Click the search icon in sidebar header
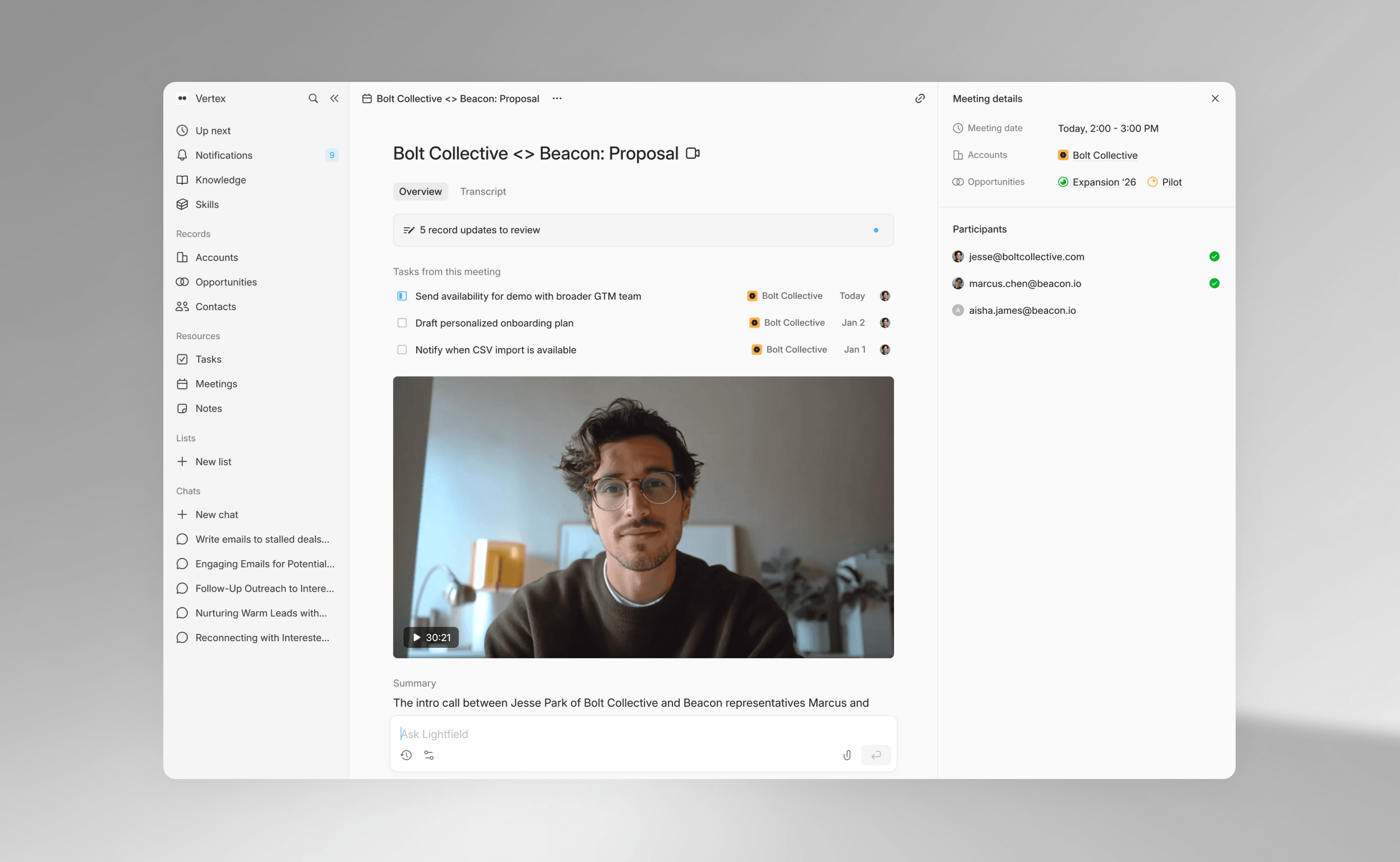The image size is (1400, 862). point(313,99)
